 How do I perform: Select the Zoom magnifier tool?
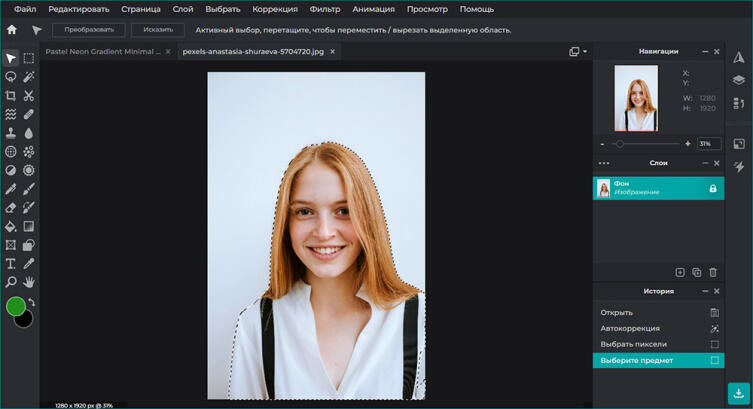click(11, 282)
